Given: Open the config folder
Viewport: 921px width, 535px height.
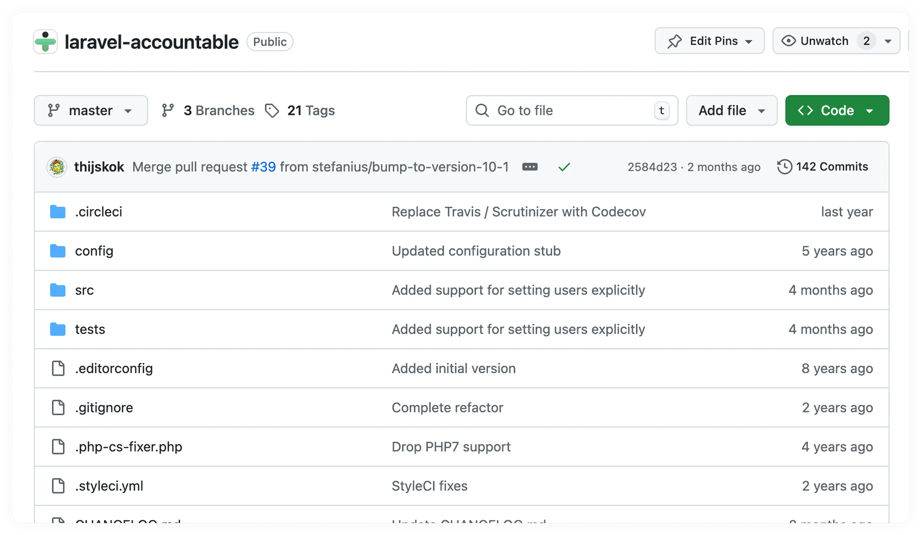Looking at the screenshot, I should pyautogui.click(x=94, y=251).
